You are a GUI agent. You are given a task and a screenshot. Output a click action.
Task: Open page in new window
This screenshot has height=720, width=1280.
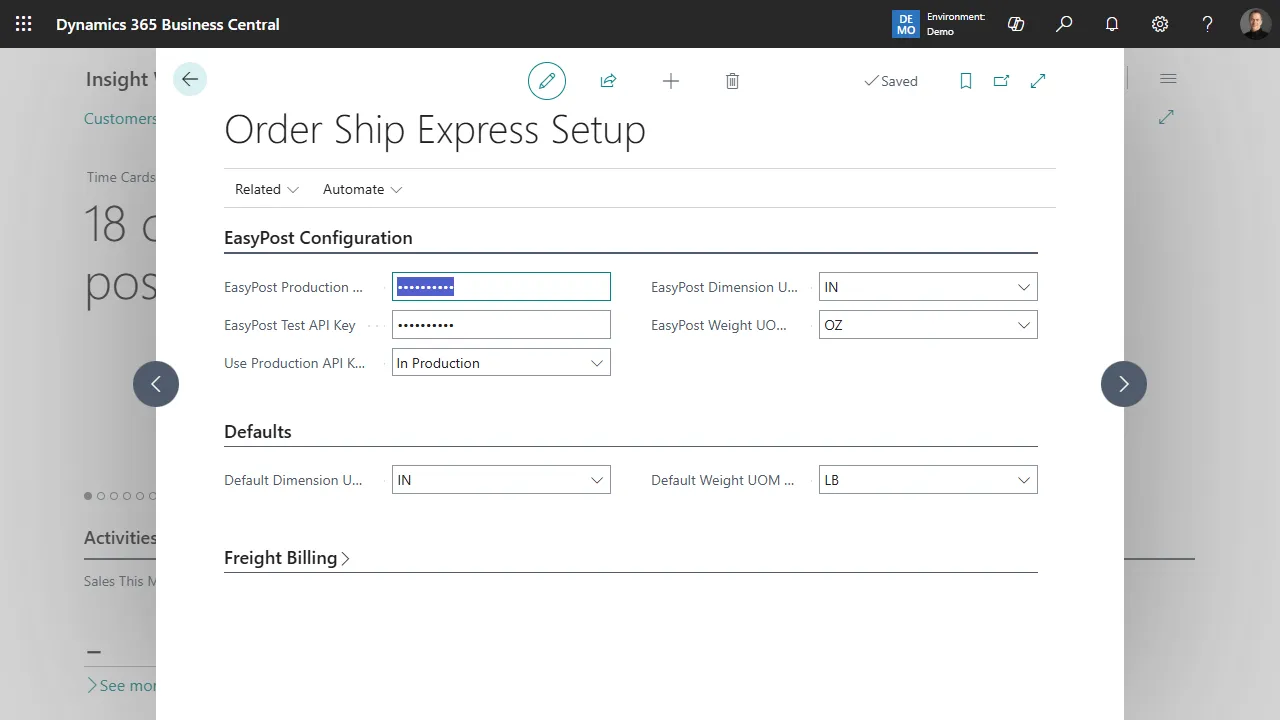1001,81
